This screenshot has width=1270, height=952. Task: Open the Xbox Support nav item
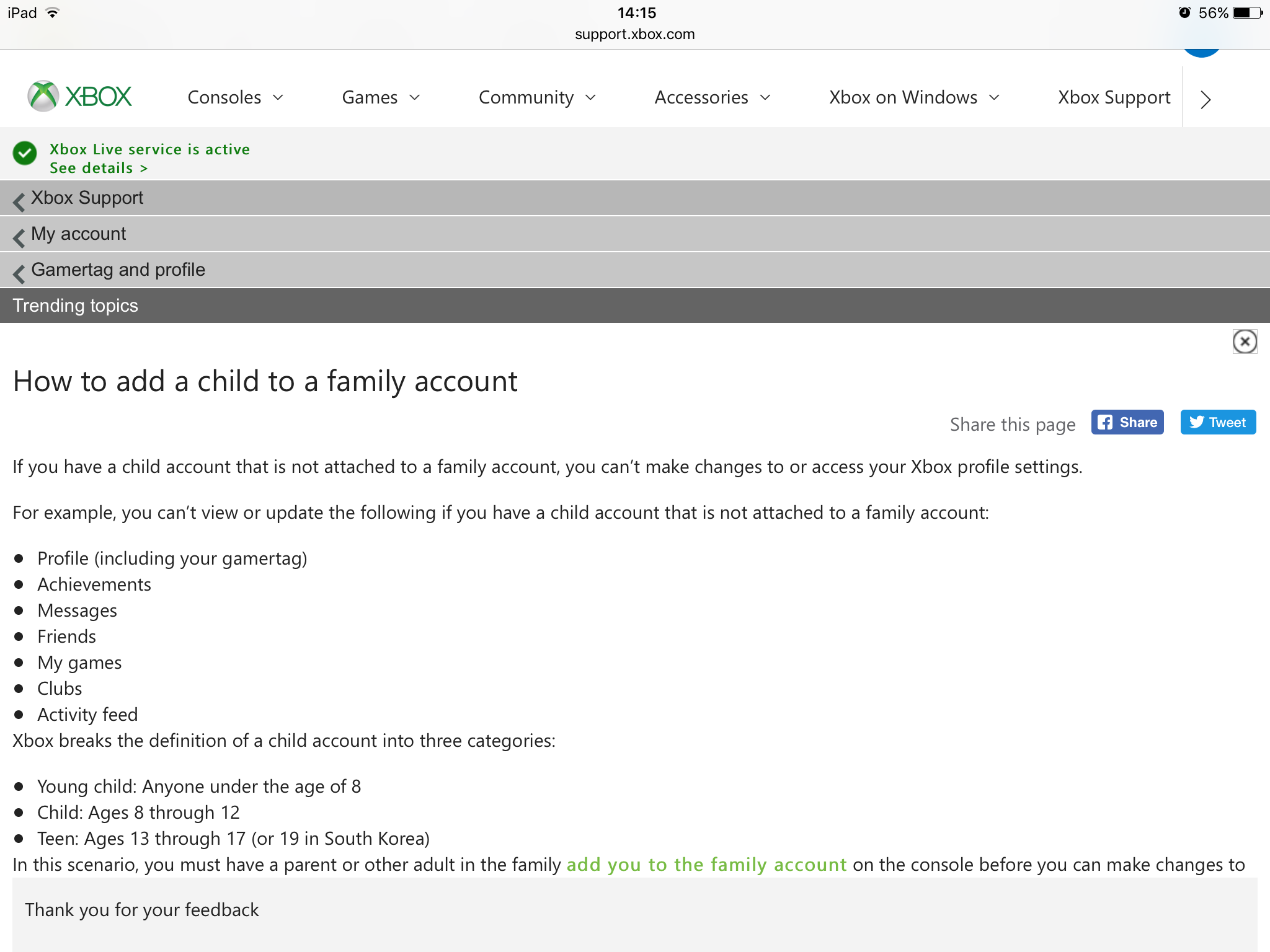point(1114,97)
